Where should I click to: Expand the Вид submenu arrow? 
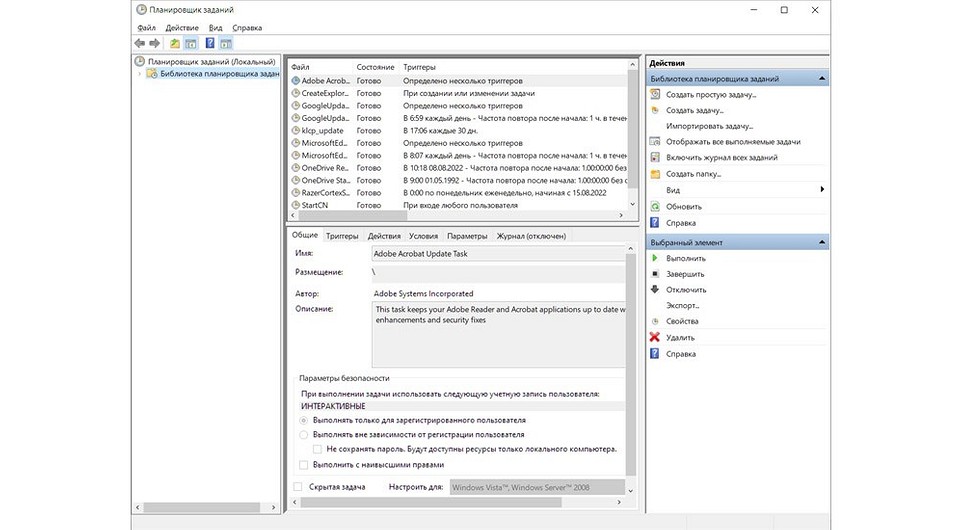[822, 190]
